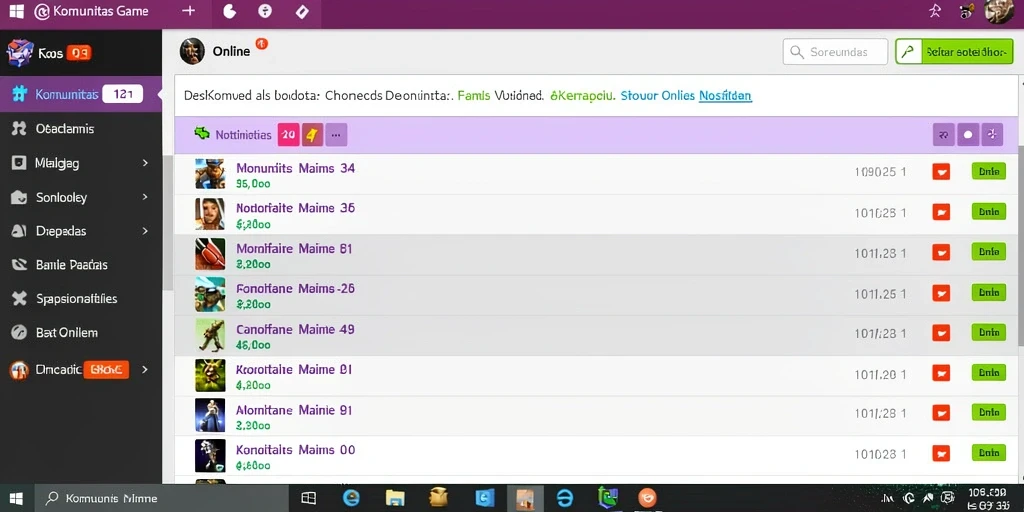
Task: Open Otaclannis in the sidebar
Action: [x=65, y=129]
